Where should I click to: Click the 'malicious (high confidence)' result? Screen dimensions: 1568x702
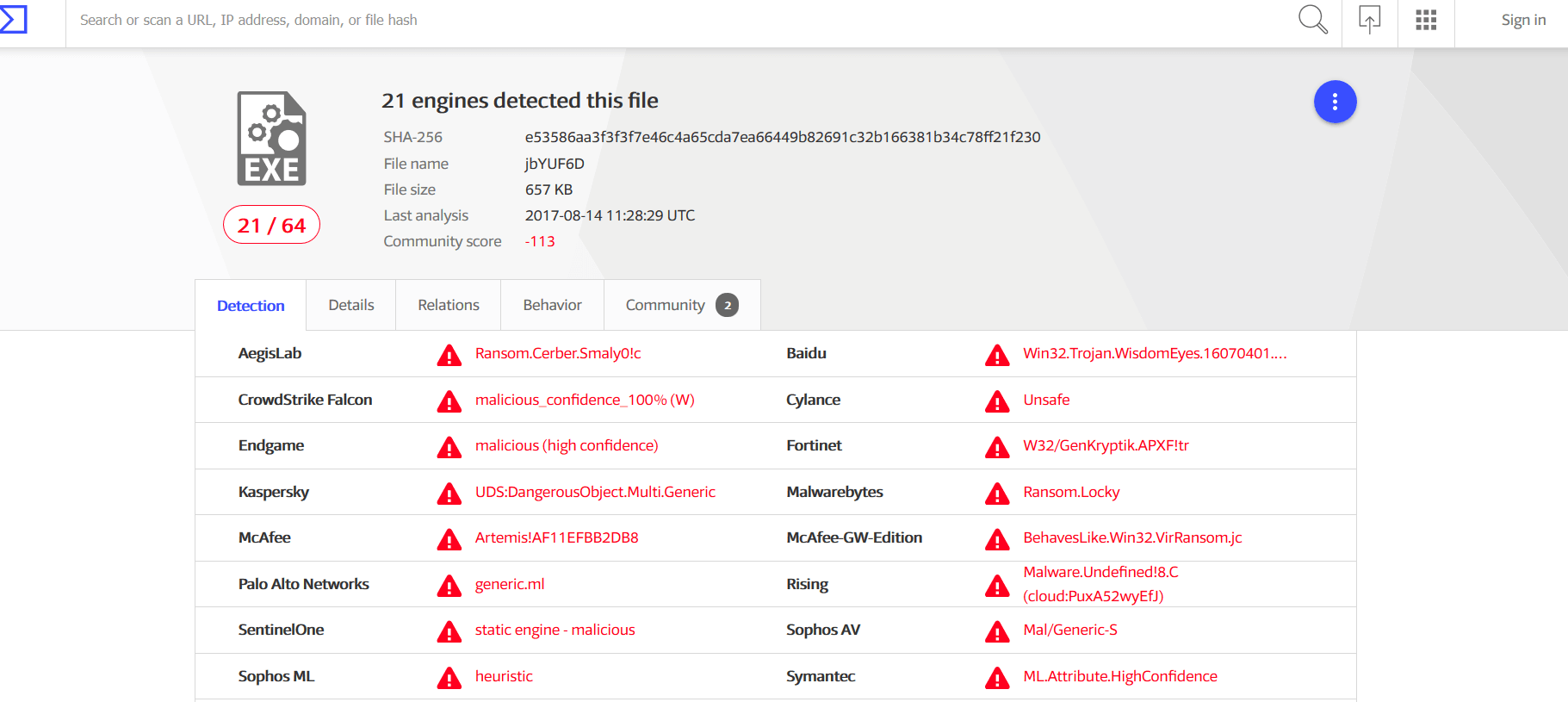point(567,445)
